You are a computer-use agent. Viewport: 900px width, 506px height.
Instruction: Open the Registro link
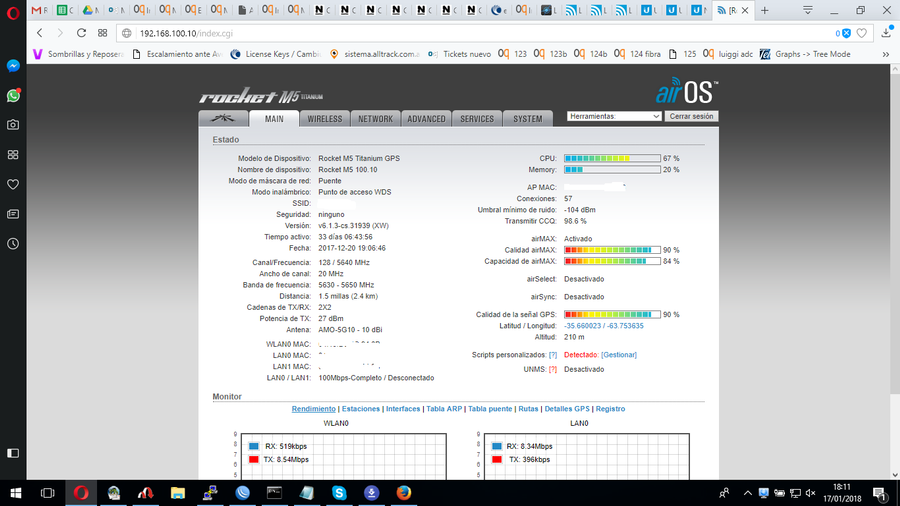[x=610, y=409]
